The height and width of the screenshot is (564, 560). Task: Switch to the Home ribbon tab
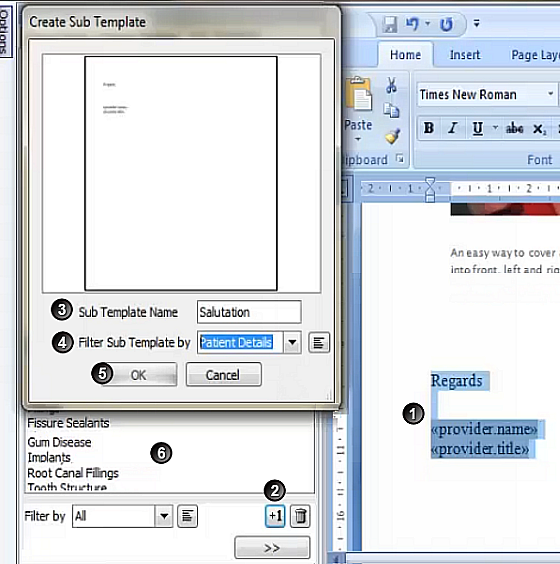click(405, 55)
